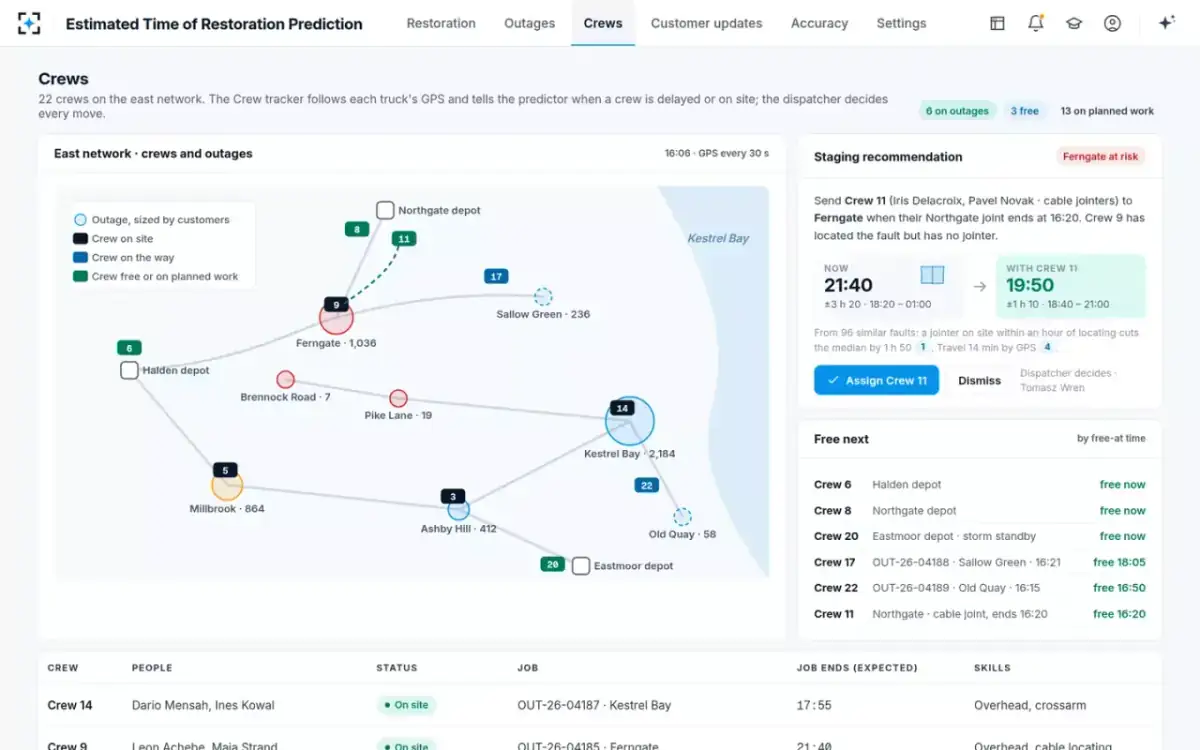Open the Customer updates tab

click(x=706, y=23)
